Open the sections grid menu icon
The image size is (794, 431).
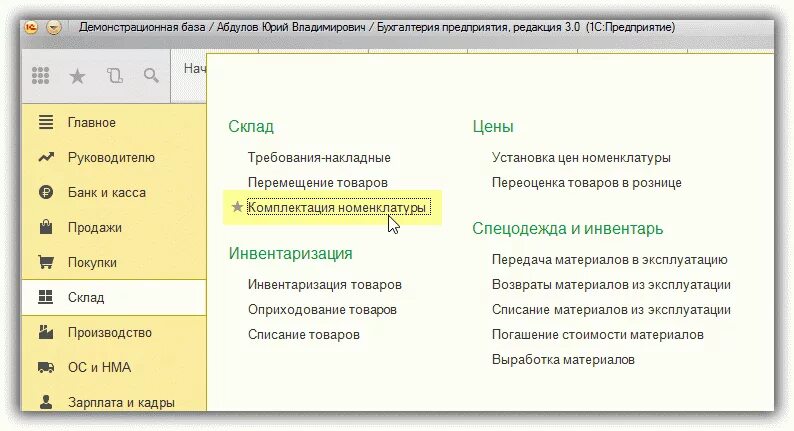(41, 76)
